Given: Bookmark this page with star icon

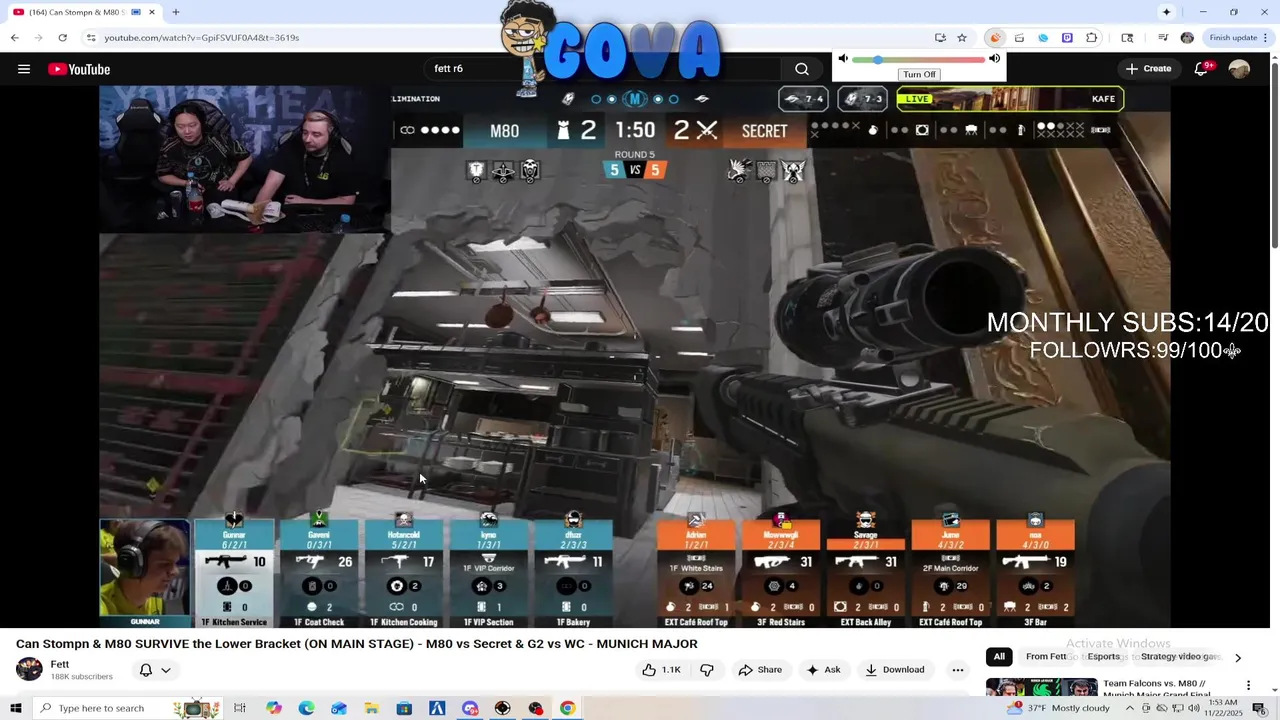Looking at the screenshot, I should click(x=962, y=38).
